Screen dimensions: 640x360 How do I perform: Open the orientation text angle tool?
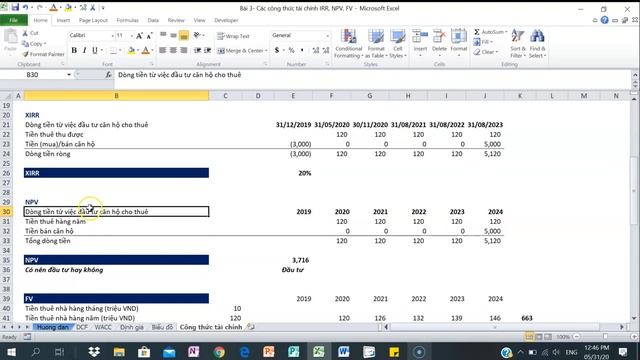(198, 36)
